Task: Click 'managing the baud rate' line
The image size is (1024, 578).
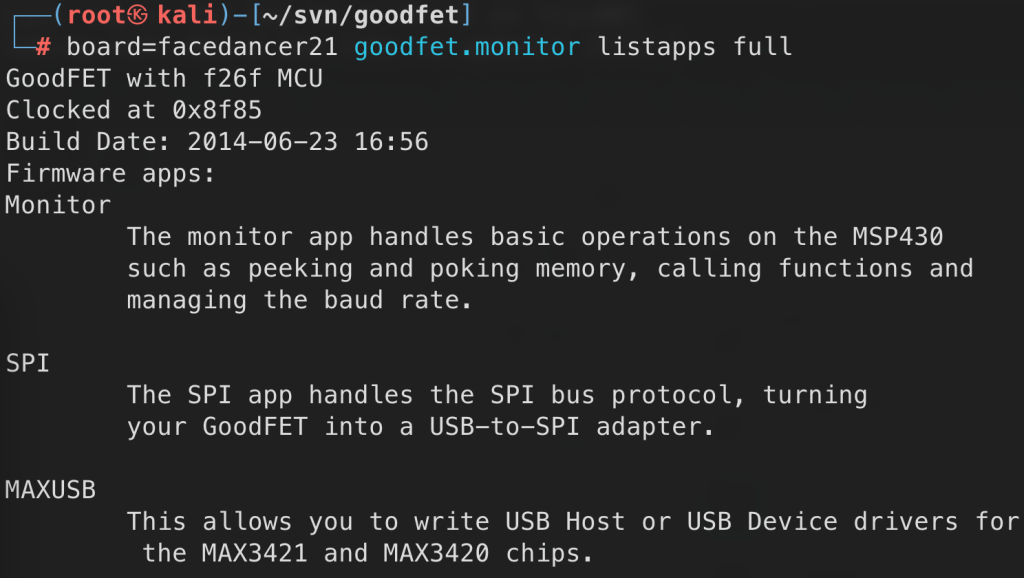Action: (299, 300)
